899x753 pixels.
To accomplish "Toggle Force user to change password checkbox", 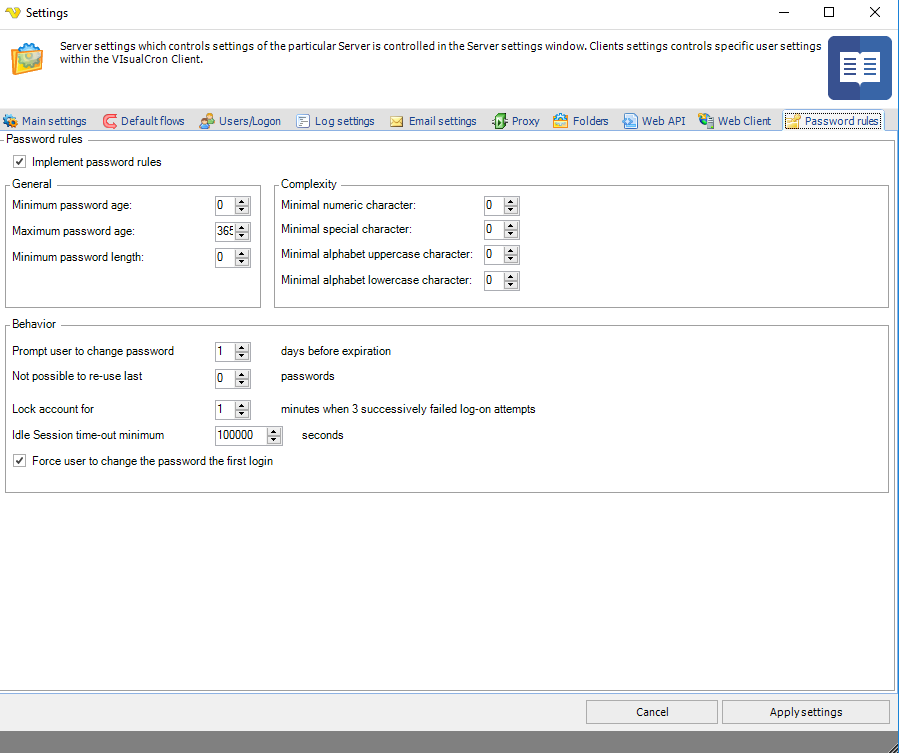I will (19, 461).
